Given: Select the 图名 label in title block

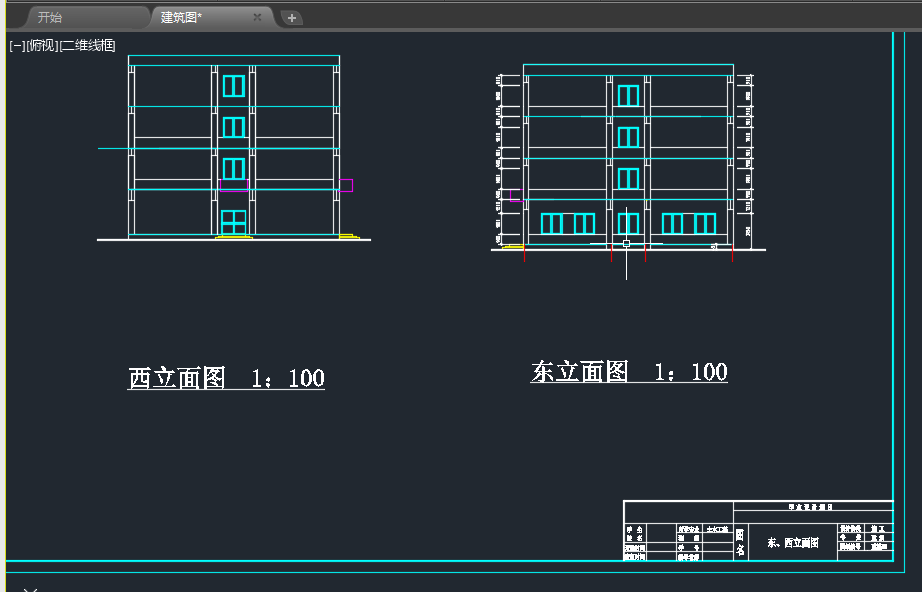Looking at the screenshot, I should point(740,541).
